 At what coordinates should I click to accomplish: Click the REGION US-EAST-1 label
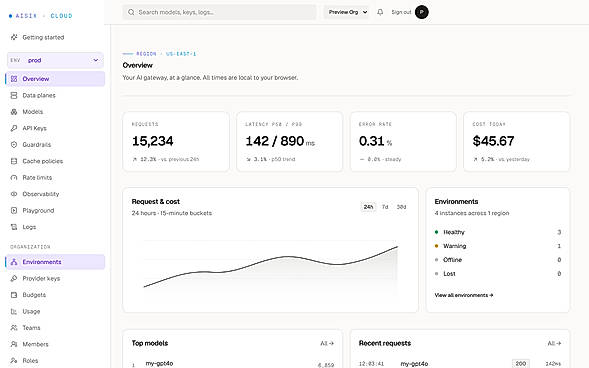(166, 54)
